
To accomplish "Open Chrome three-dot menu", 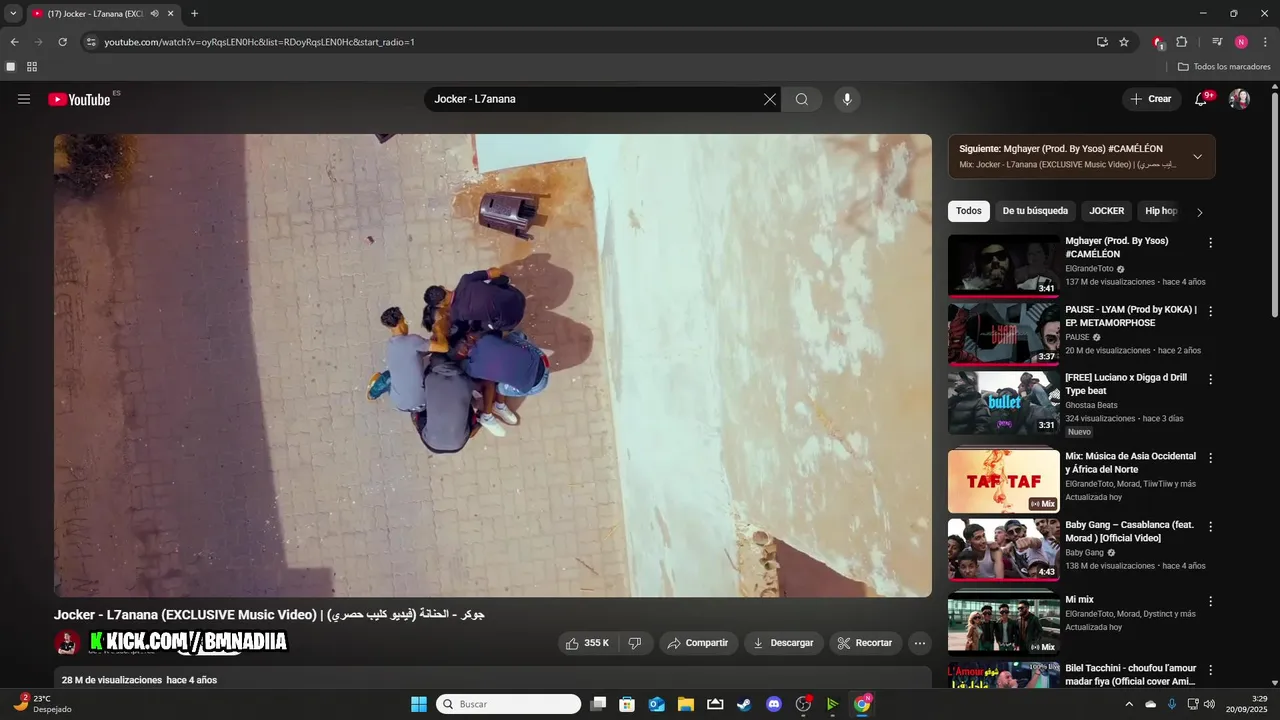I will coord(1265,42).
